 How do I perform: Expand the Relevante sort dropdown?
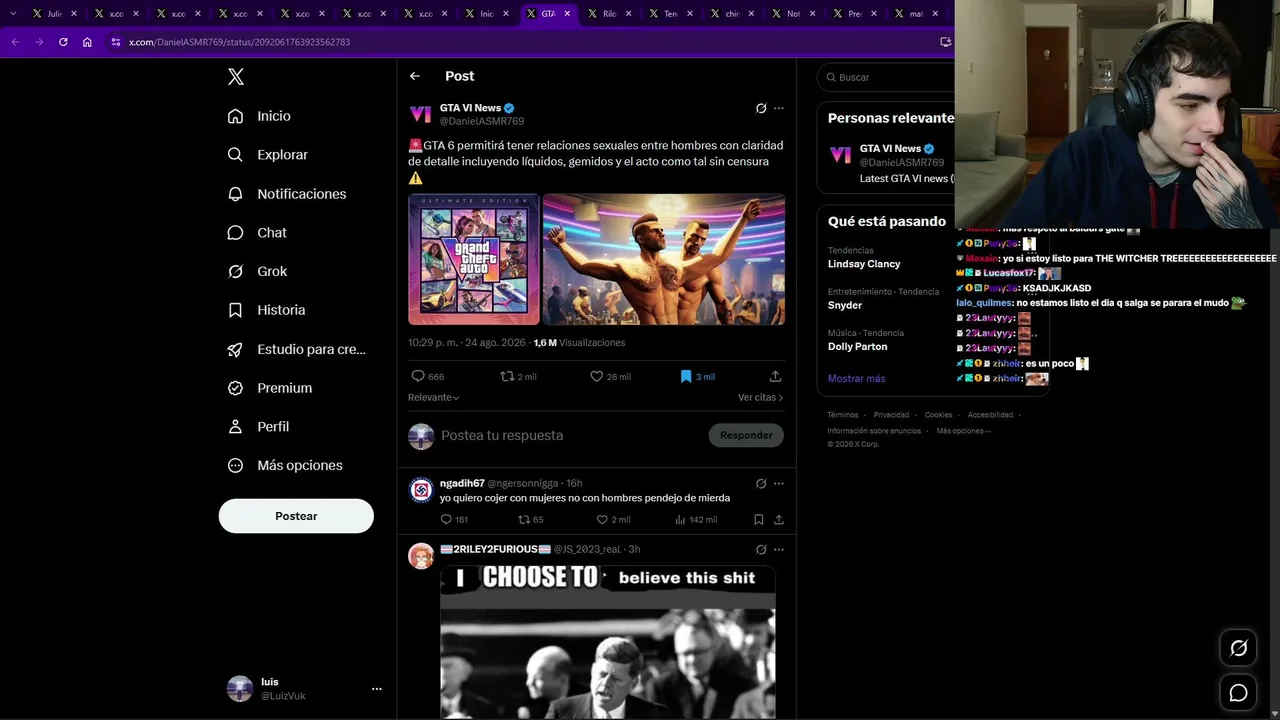point(434,397)
